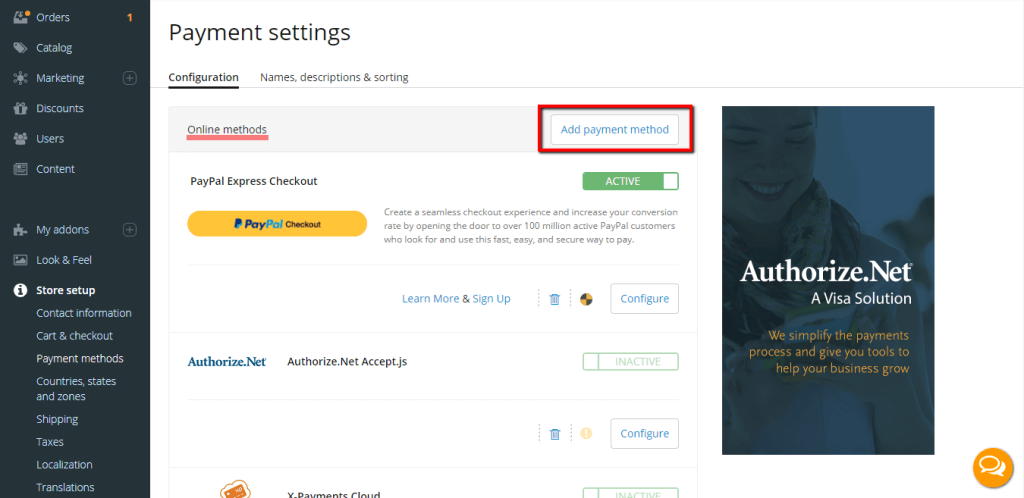Delete PayPal Express Checkout via trash icon
Screen dimensions: 1024x498
(x=554, y=299)
